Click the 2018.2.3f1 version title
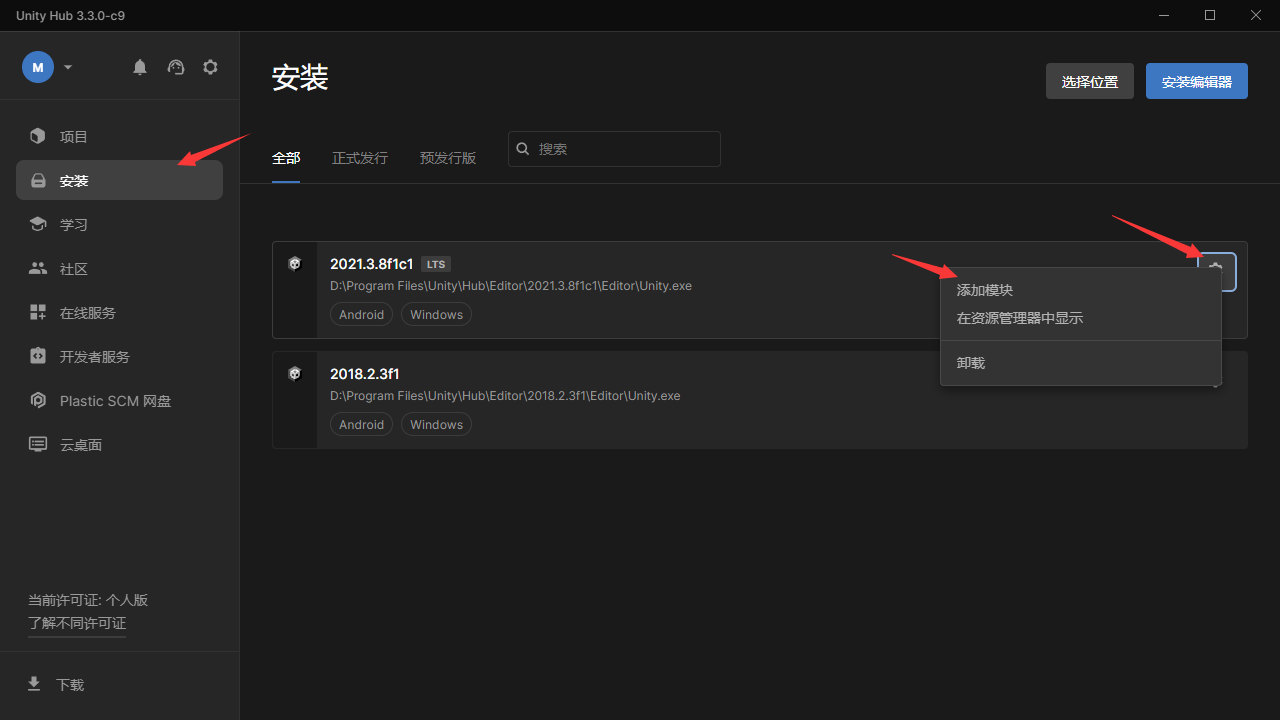1280x720 pixels. pyautogui.click(x=365, y=374)
